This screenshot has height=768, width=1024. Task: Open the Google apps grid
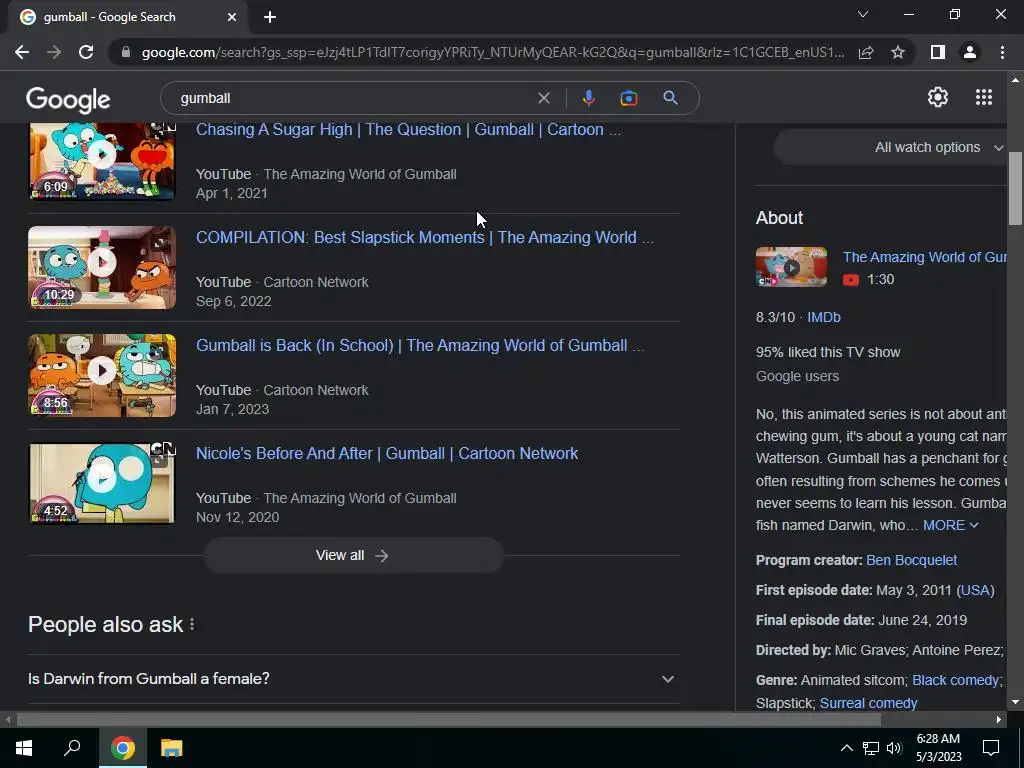984,97
